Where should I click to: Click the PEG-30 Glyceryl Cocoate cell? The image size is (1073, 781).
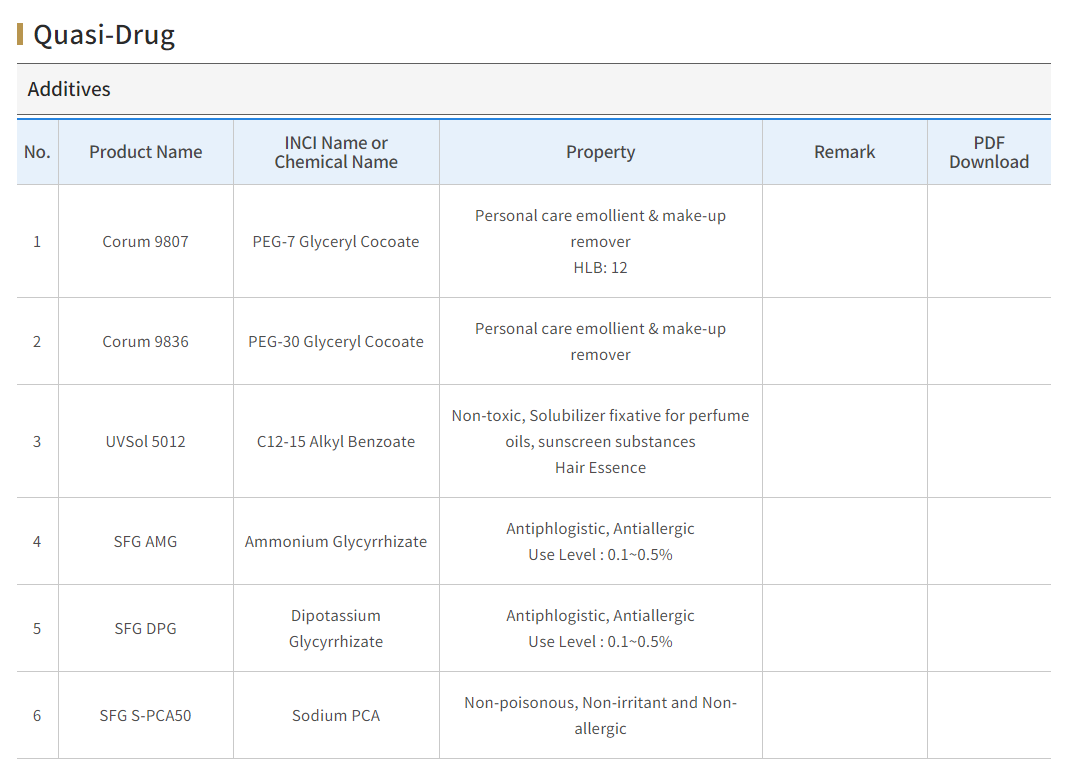click(x=336, y=341)
